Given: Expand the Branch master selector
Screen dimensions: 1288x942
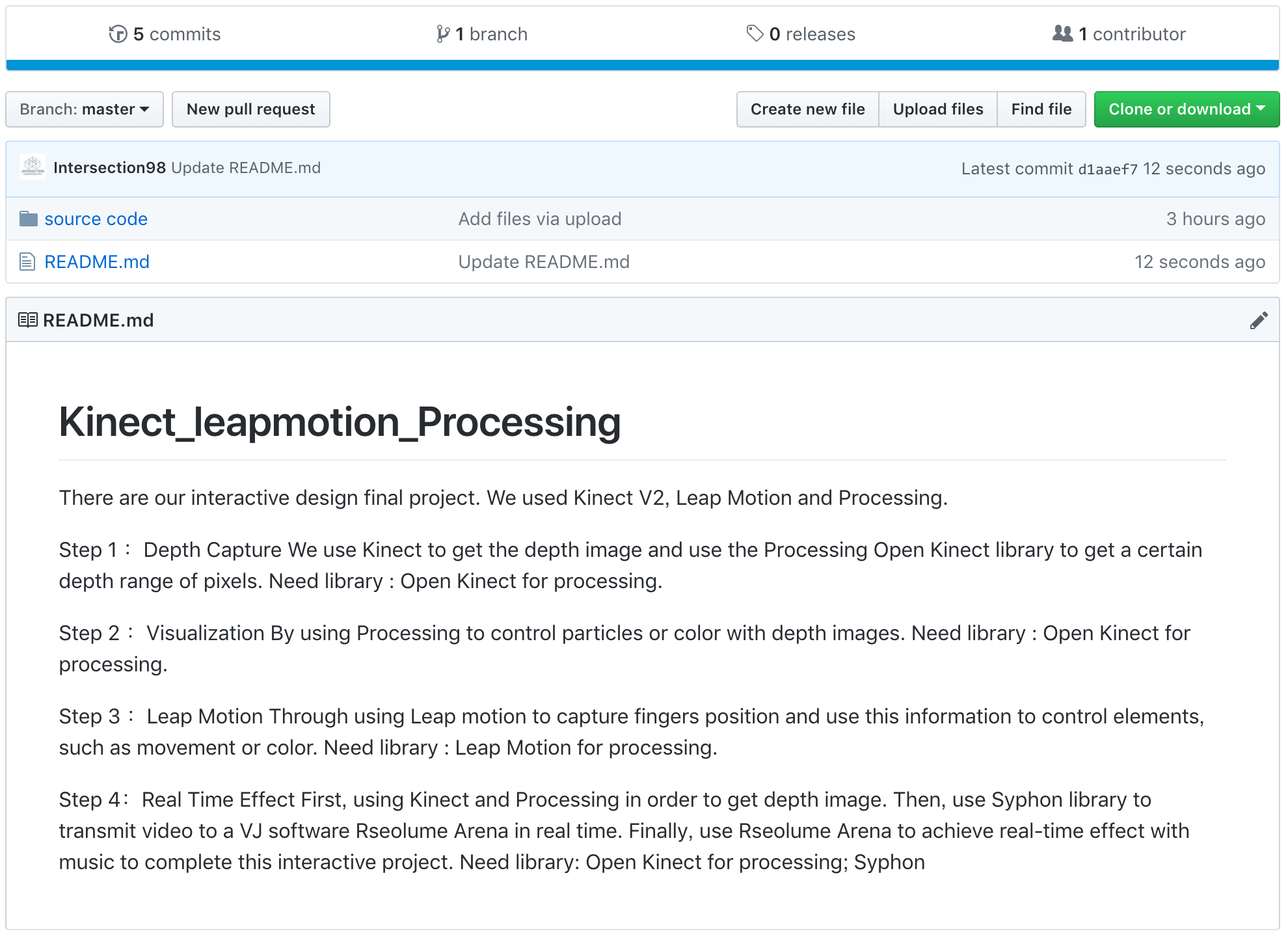Looking at the screenshot, I should pyautogui.click(x=85, y=109).
